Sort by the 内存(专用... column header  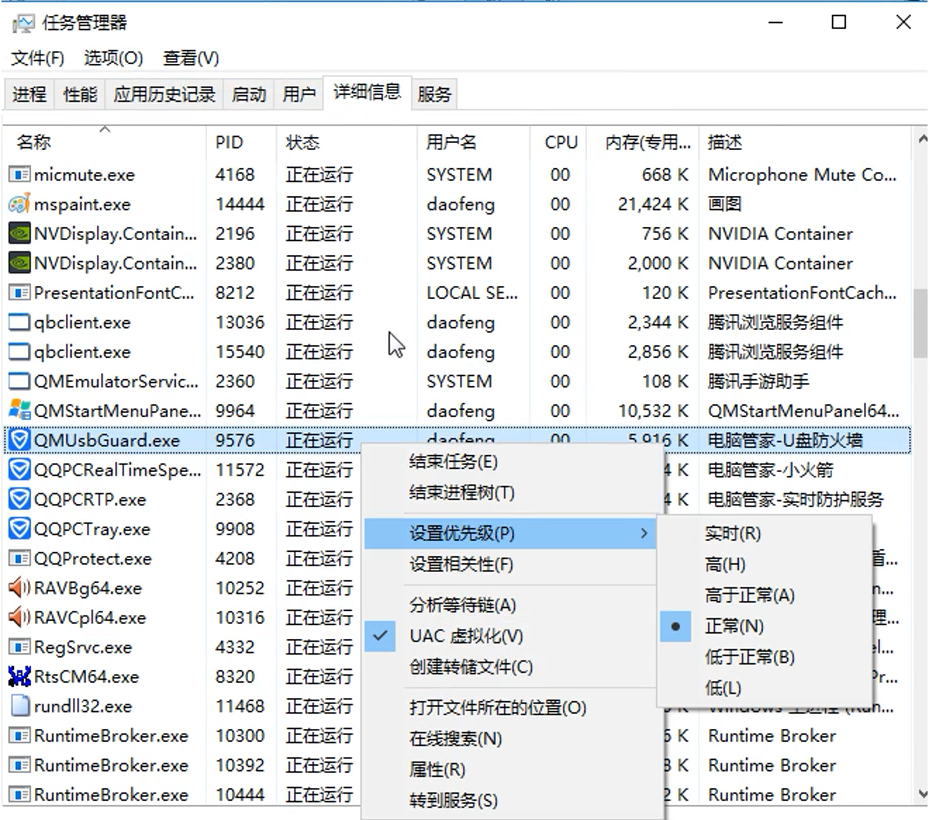643,143
